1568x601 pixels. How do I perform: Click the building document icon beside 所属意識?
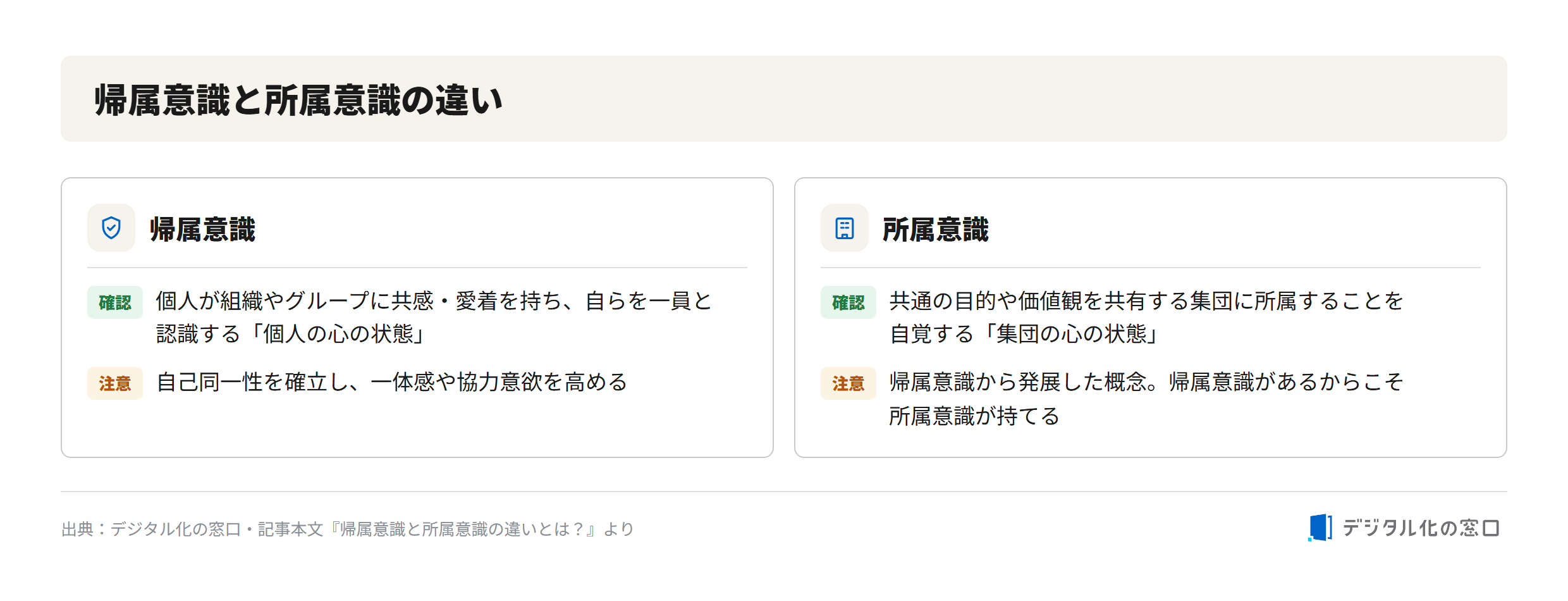click(845, 228)
